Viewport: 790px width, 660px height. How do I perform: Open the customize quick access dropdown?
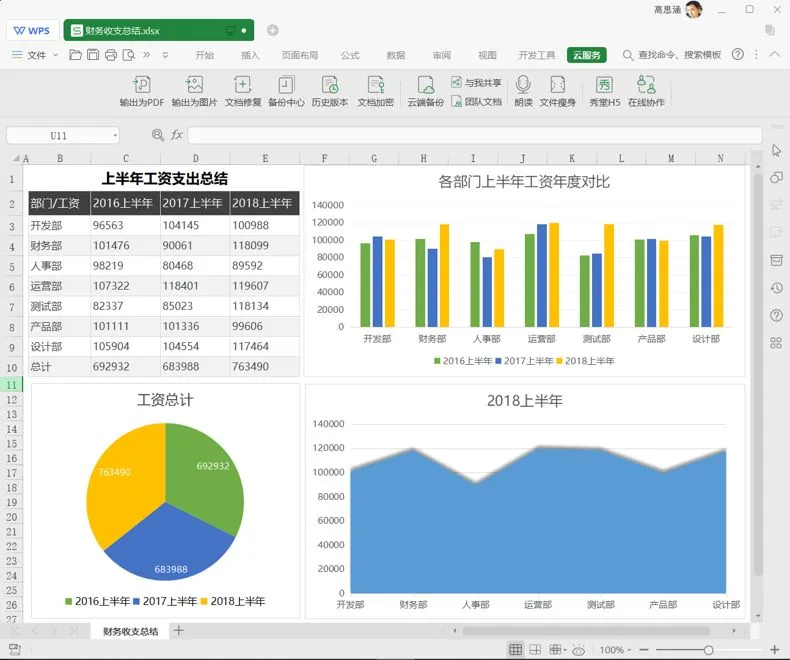[165, 55]
